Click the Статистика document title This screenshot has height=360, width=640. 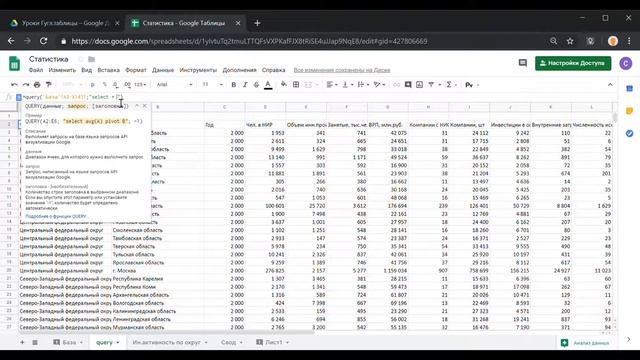click(x=49, y=59)
